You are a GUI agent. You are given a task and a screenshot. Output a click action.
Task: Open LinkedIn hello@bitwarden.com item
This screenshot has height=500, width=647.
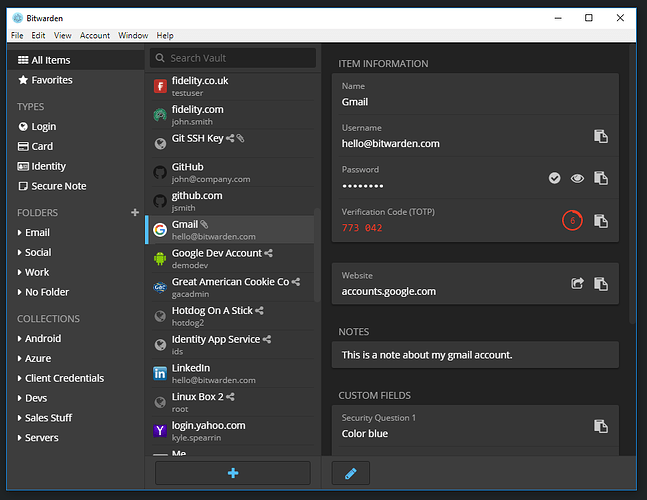point(232,373)
